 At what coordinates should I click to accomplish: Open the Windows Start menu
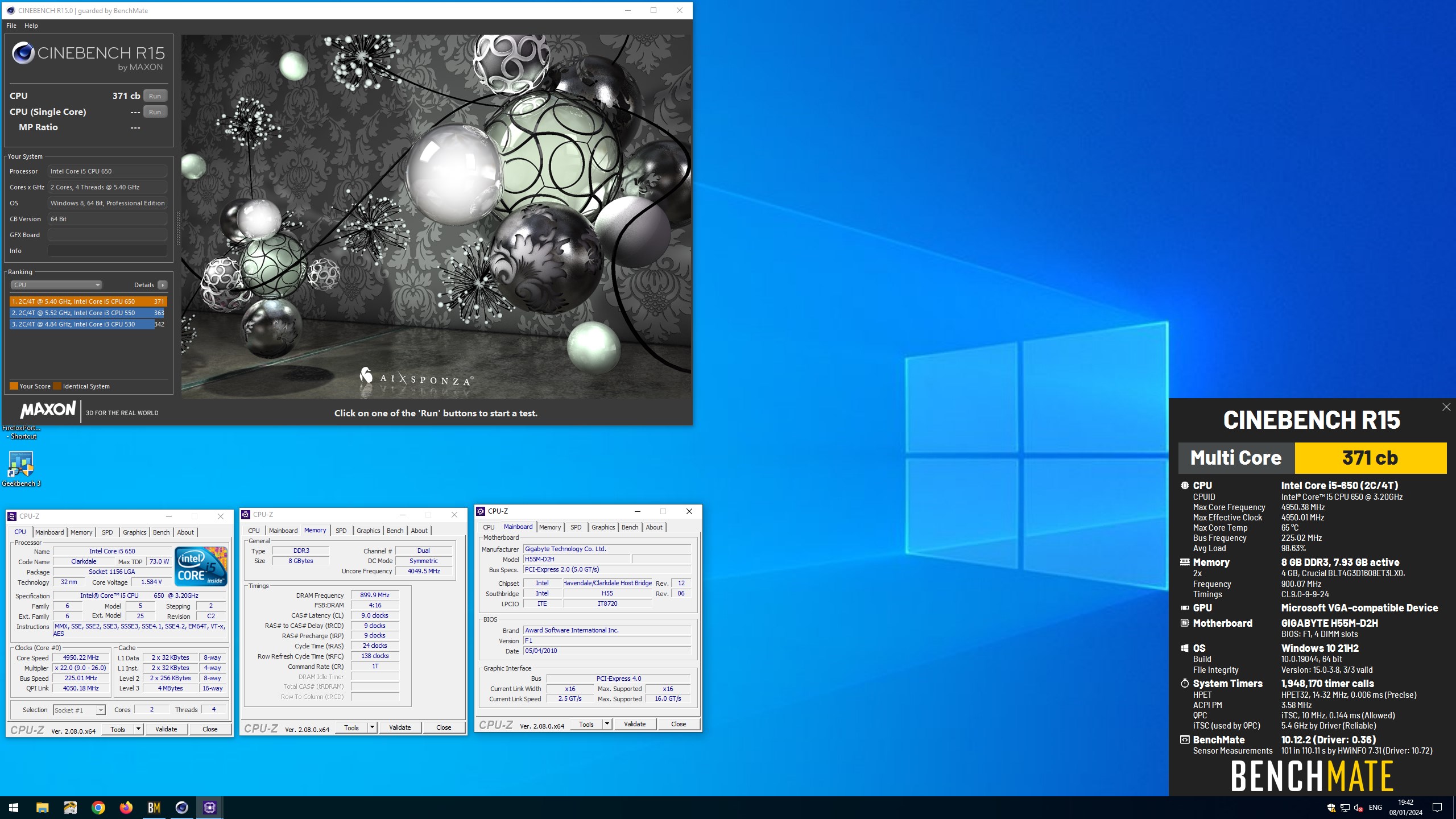[x=14, y=808]
